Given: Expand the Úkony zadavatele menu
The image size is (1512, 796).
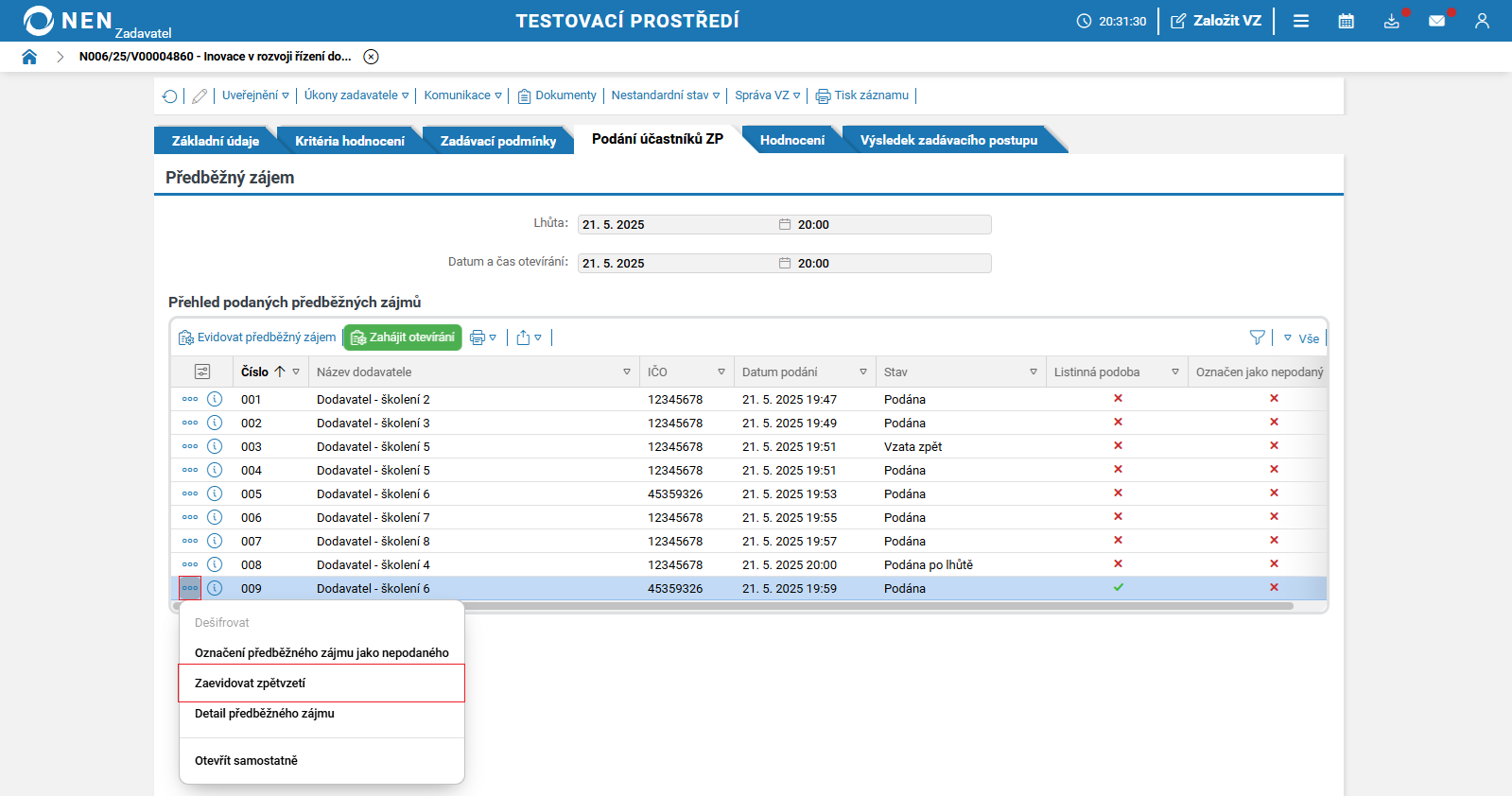Looking at the screenshot, I should tap(356, 95).
